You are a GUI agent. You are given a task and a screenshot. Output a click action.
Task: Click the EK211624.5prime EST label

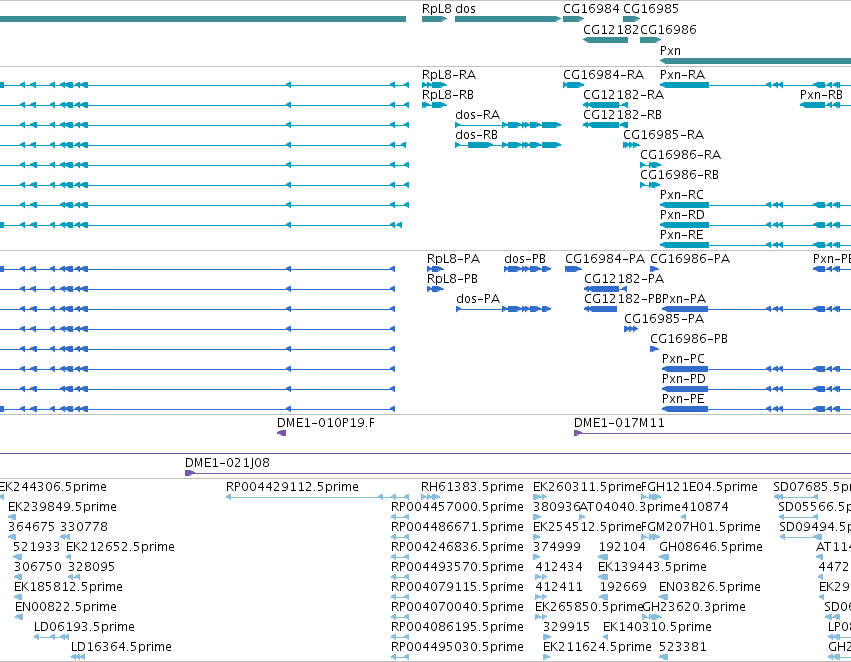tap(597, 648)
